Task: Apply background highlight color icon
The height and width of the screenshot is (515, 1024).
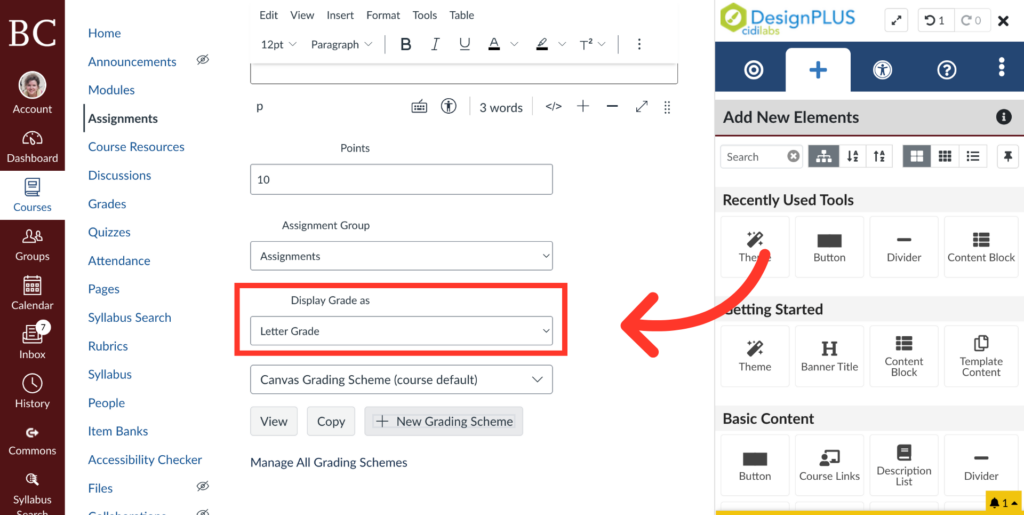Action: tap(541, 44)
